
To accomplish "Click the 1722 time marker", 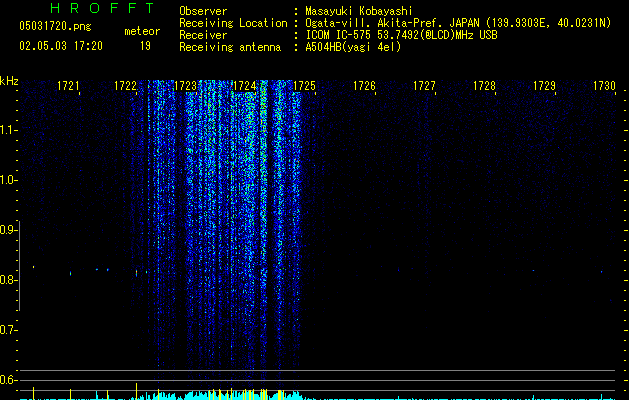I will [x=126, y=86].
